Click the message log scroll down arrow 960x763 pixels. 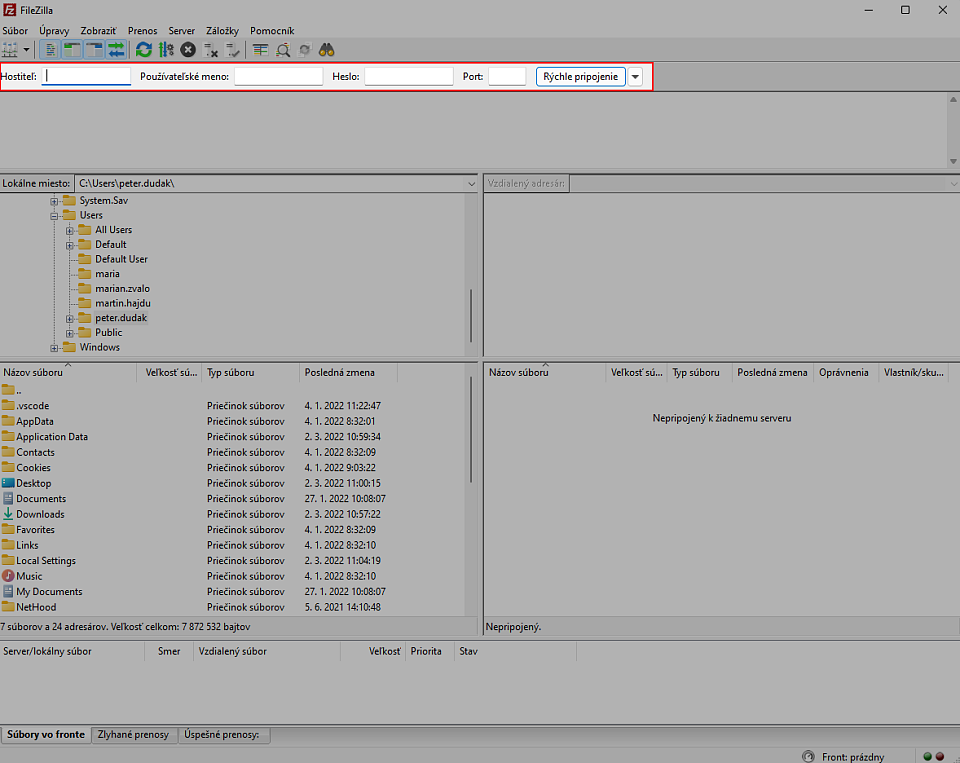[x=953, y=162]
